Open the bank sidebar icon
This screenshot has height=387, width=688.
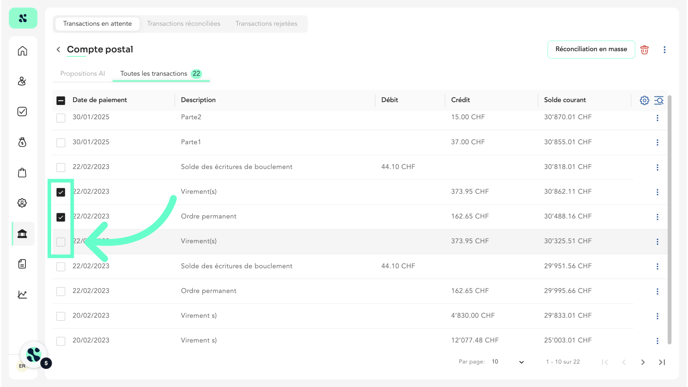coord(22,233)
